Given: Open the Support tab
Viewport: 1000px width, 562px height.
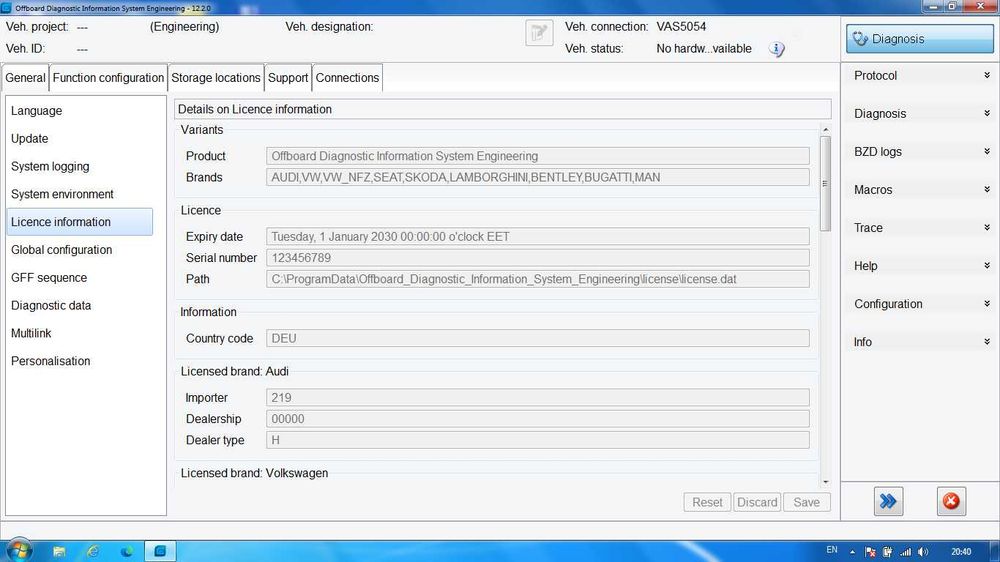Looking at the screenshot, I should [288, 78].
